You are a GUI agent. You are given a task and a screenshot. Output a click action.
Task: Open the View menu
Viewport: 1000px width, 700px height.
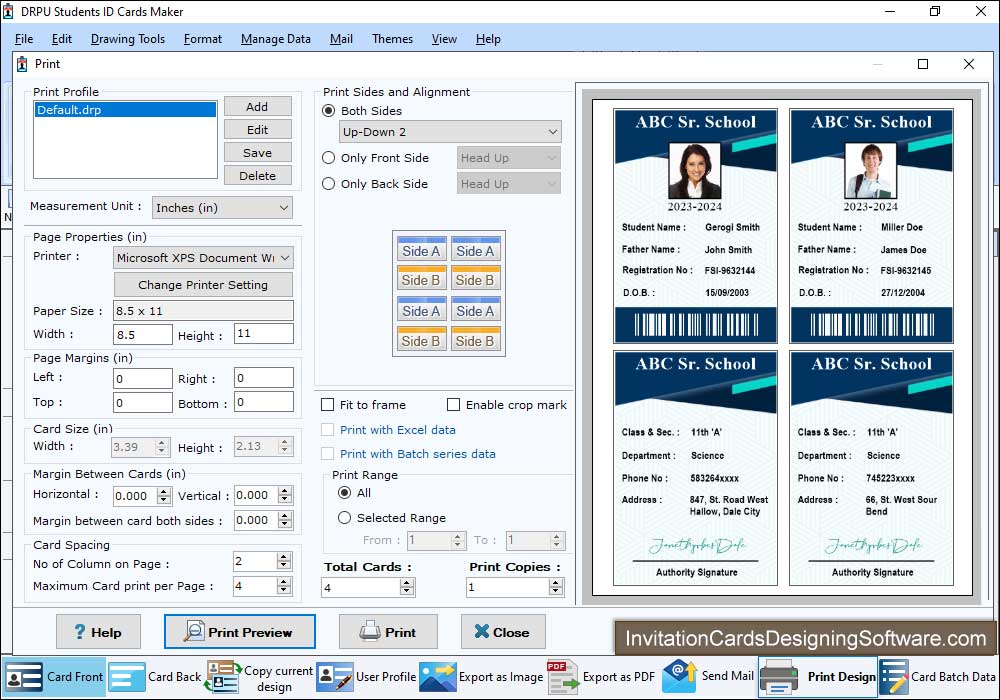click(x=444, y=39)
